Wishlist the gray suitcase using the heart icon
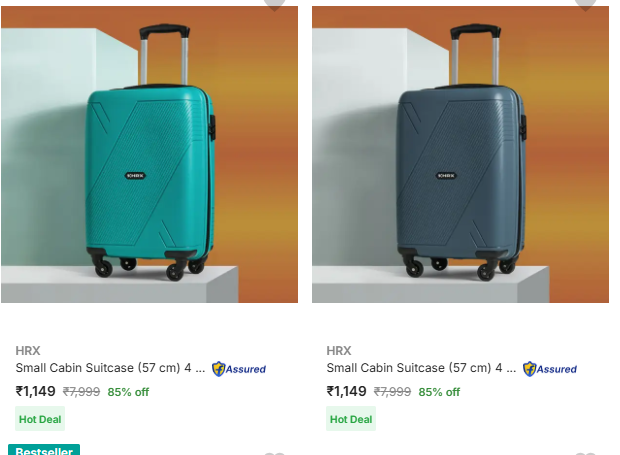 585,3
